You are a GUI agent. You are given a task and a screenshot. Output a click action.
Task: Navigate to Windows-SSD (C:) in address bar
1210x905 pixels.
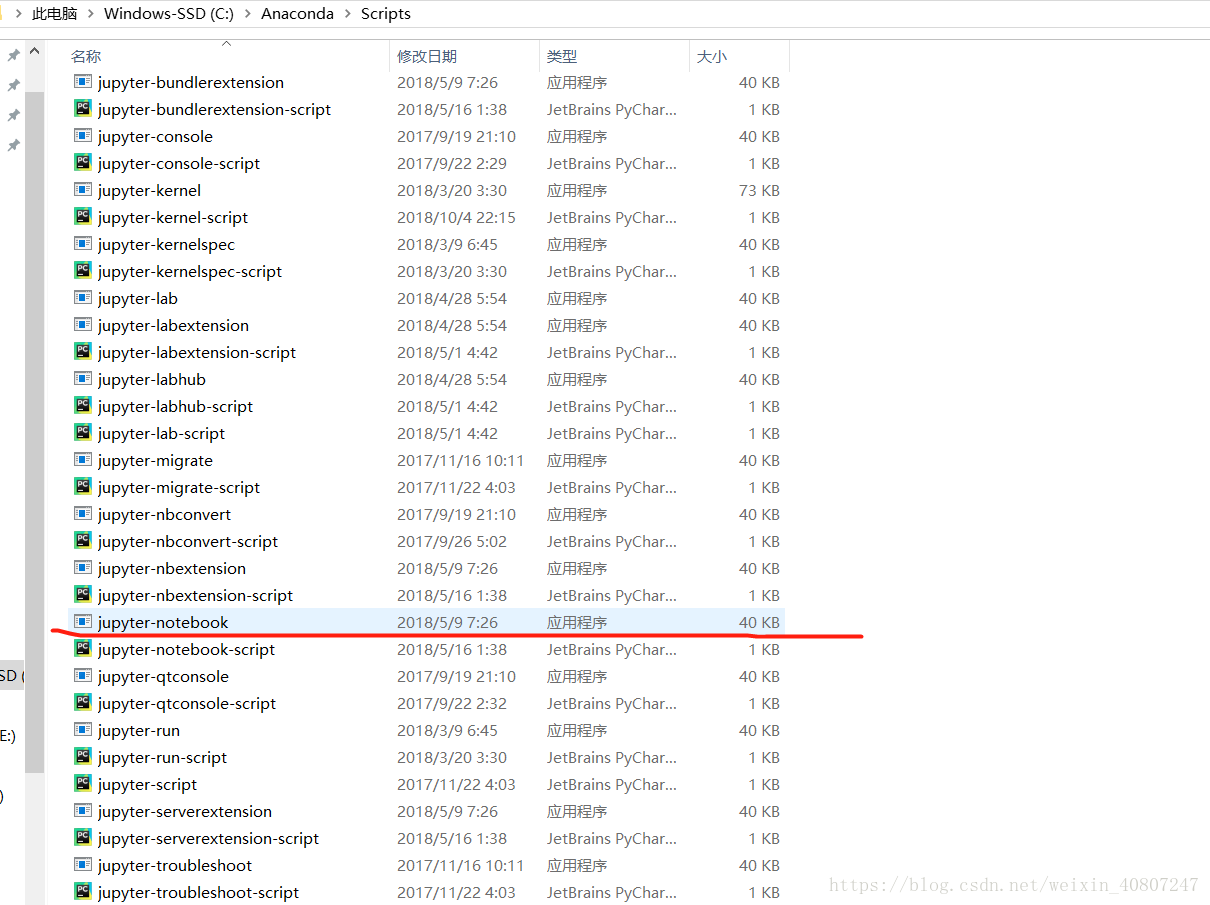coord(169,14)
